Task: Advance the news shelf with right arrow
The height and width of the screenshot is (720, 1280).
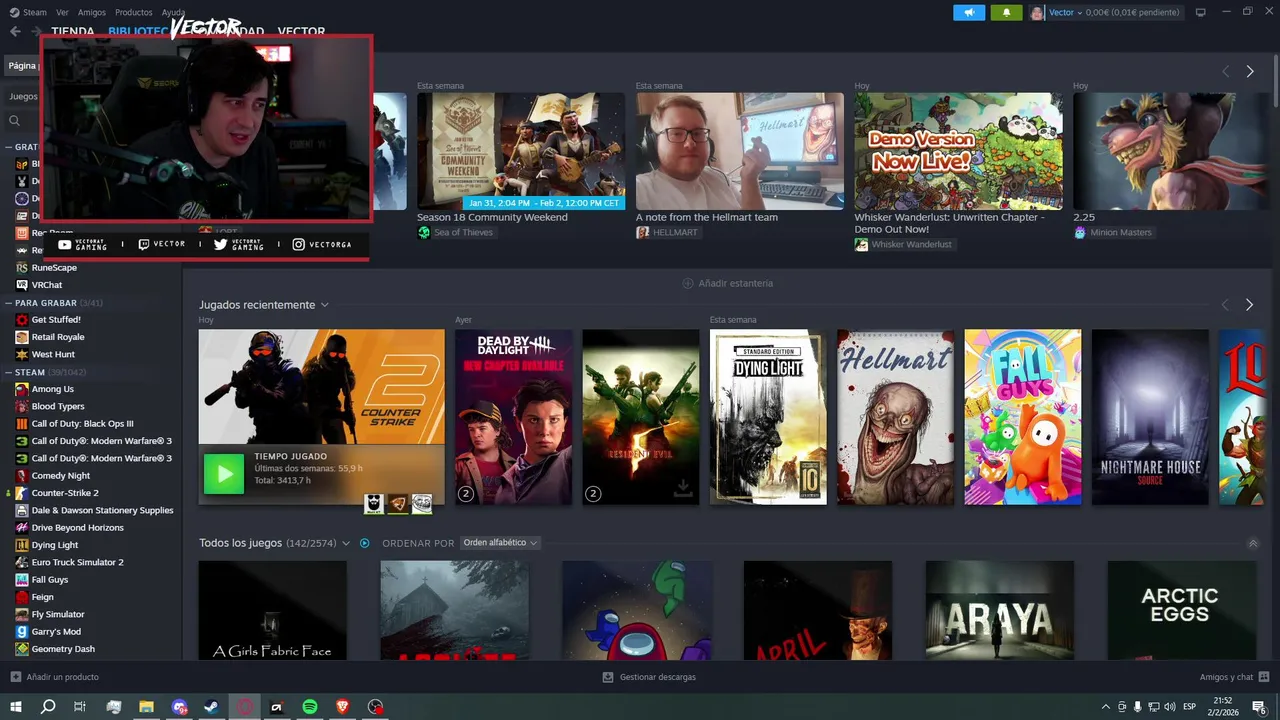Action: tap(1249, 71)
